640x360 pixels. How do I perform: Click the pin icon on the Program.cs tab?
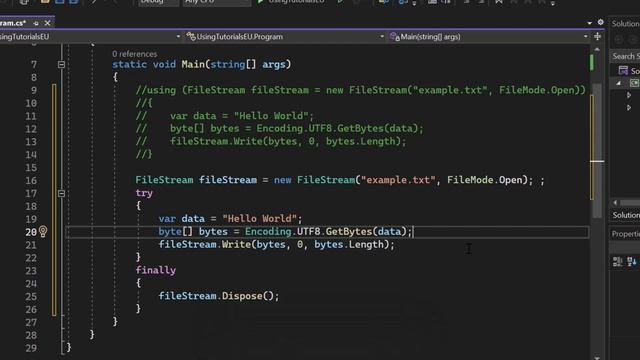[36, 23]
